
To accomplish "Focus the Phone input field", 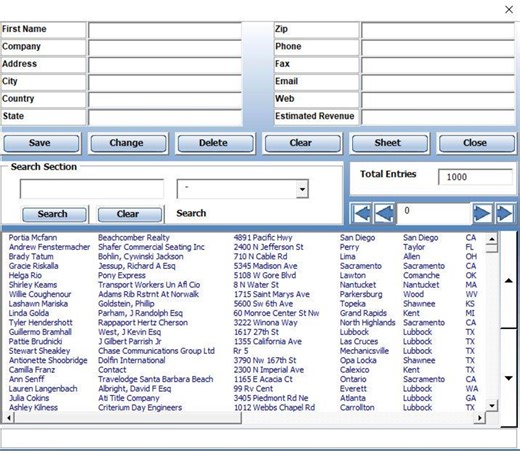I will tap(438, 48).
